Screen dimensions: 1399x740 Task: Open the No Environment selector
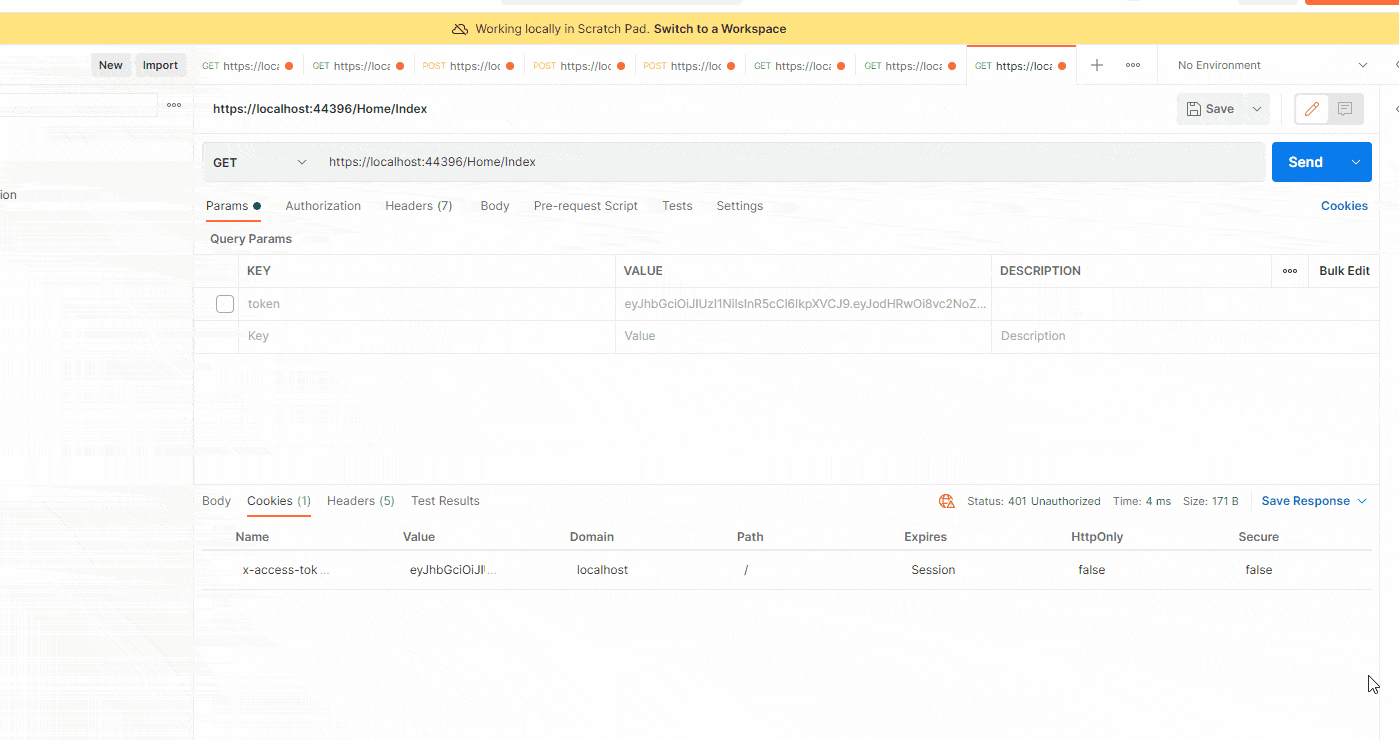[x=1273, y=65]
